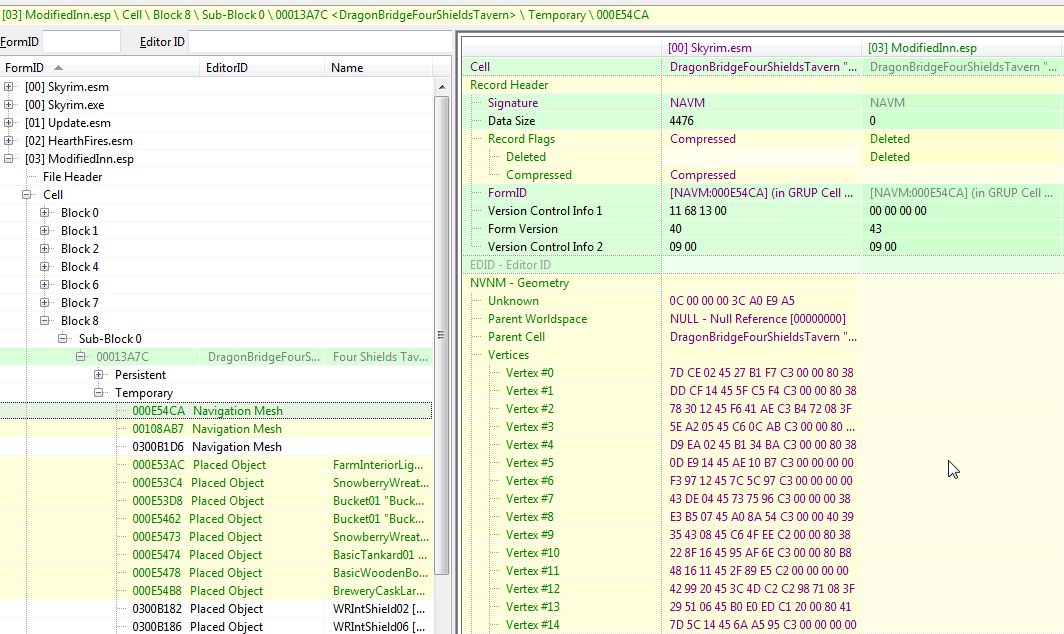Select 000E53AC Placed Object row
This screenshot has width=1064, height=634.
216,465
